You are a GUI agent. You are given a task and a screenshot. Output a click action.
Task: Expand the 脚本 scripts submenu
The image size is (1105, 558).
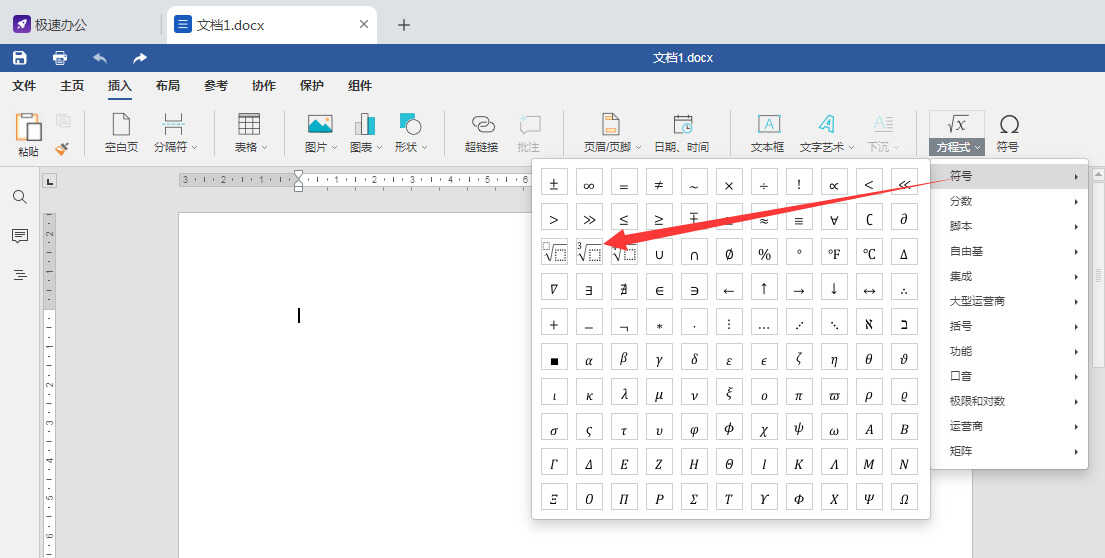pos(1009,226)
